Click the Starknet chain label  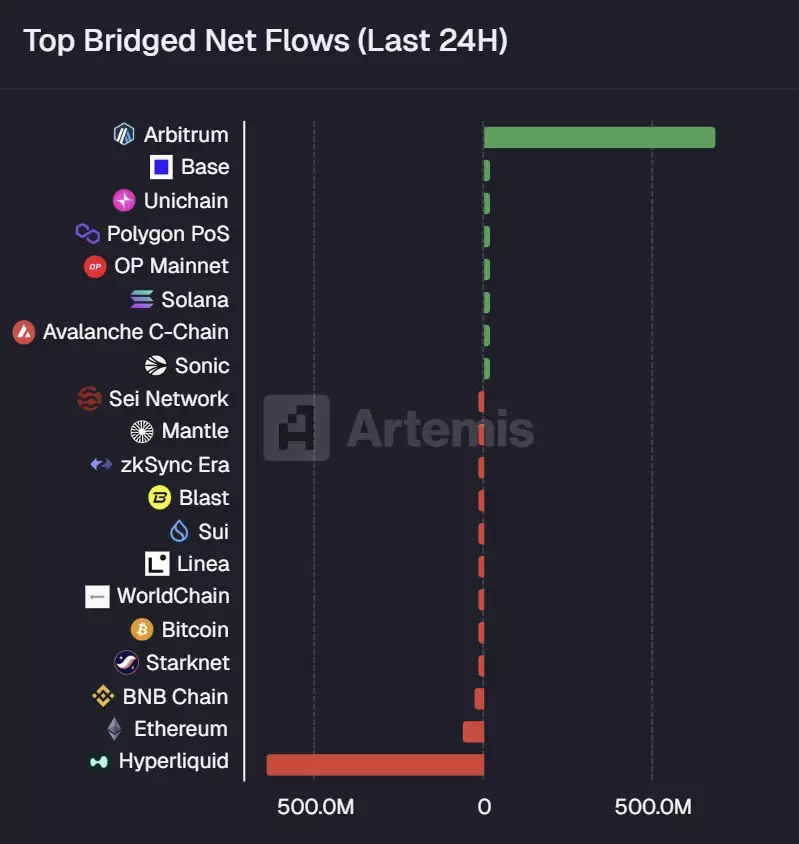point(187,663)
